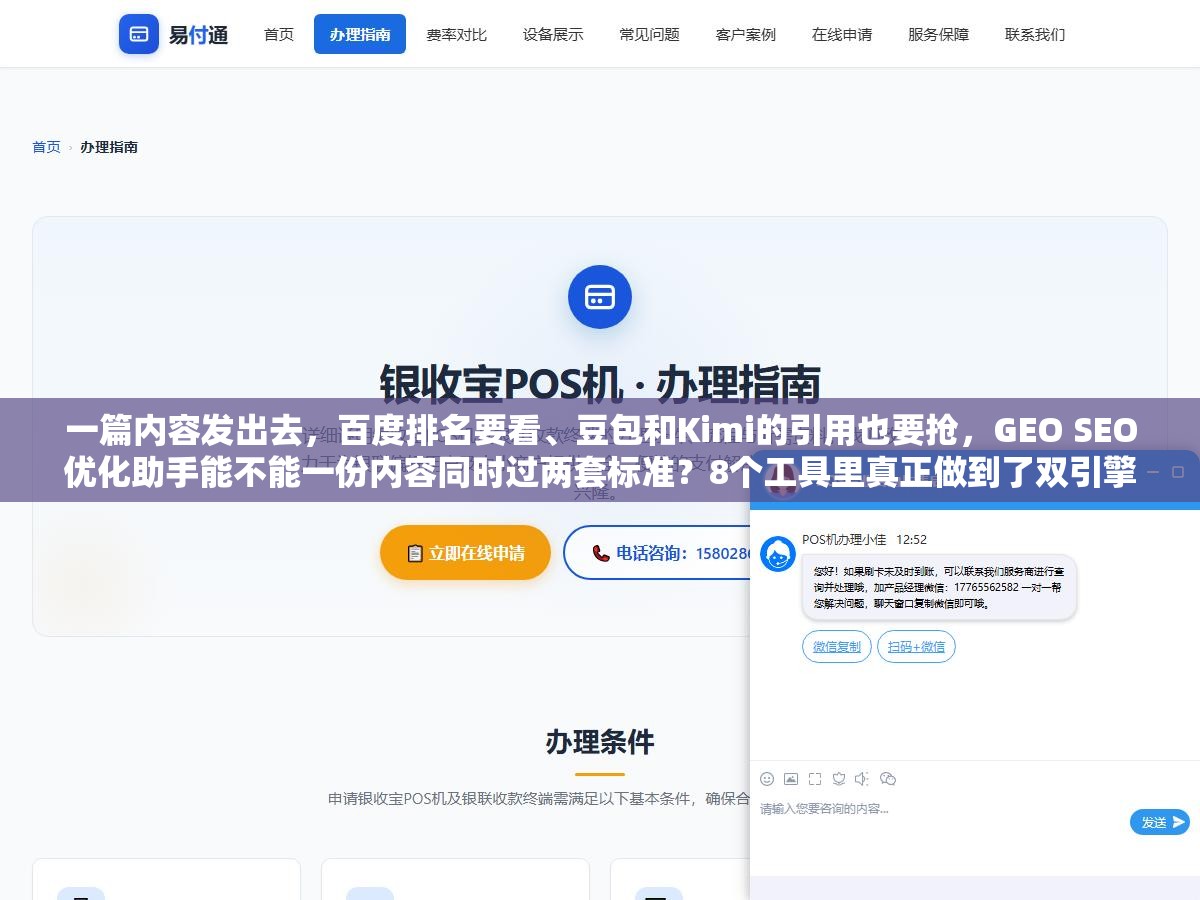Image resolution: width=1200 pixels, height=900 pixels.
Task: Click the blue card icon above the title
Action: tap(600, 297)
